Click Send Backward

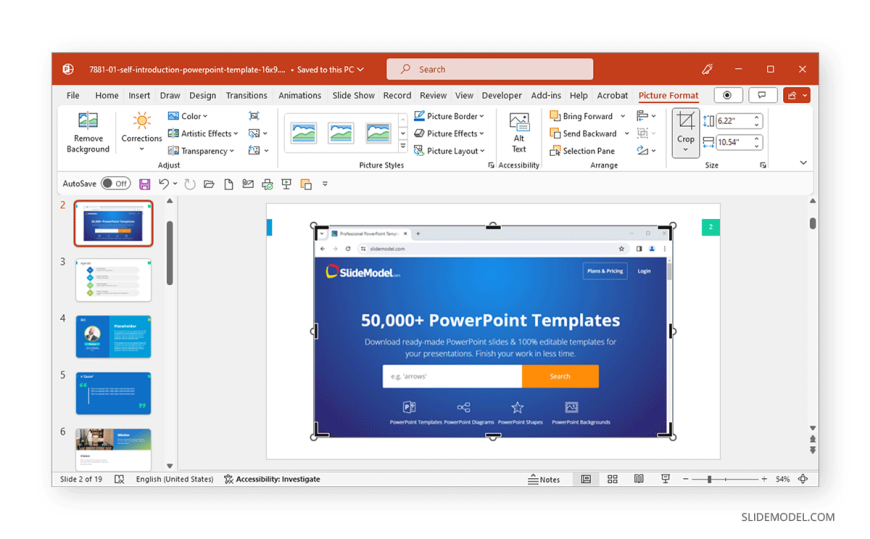pos(583,134)
